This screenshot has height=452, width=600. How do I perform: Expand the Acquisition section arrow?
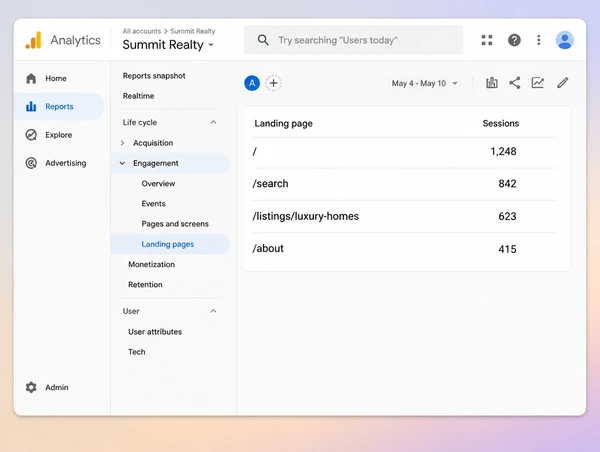point(122,143)
